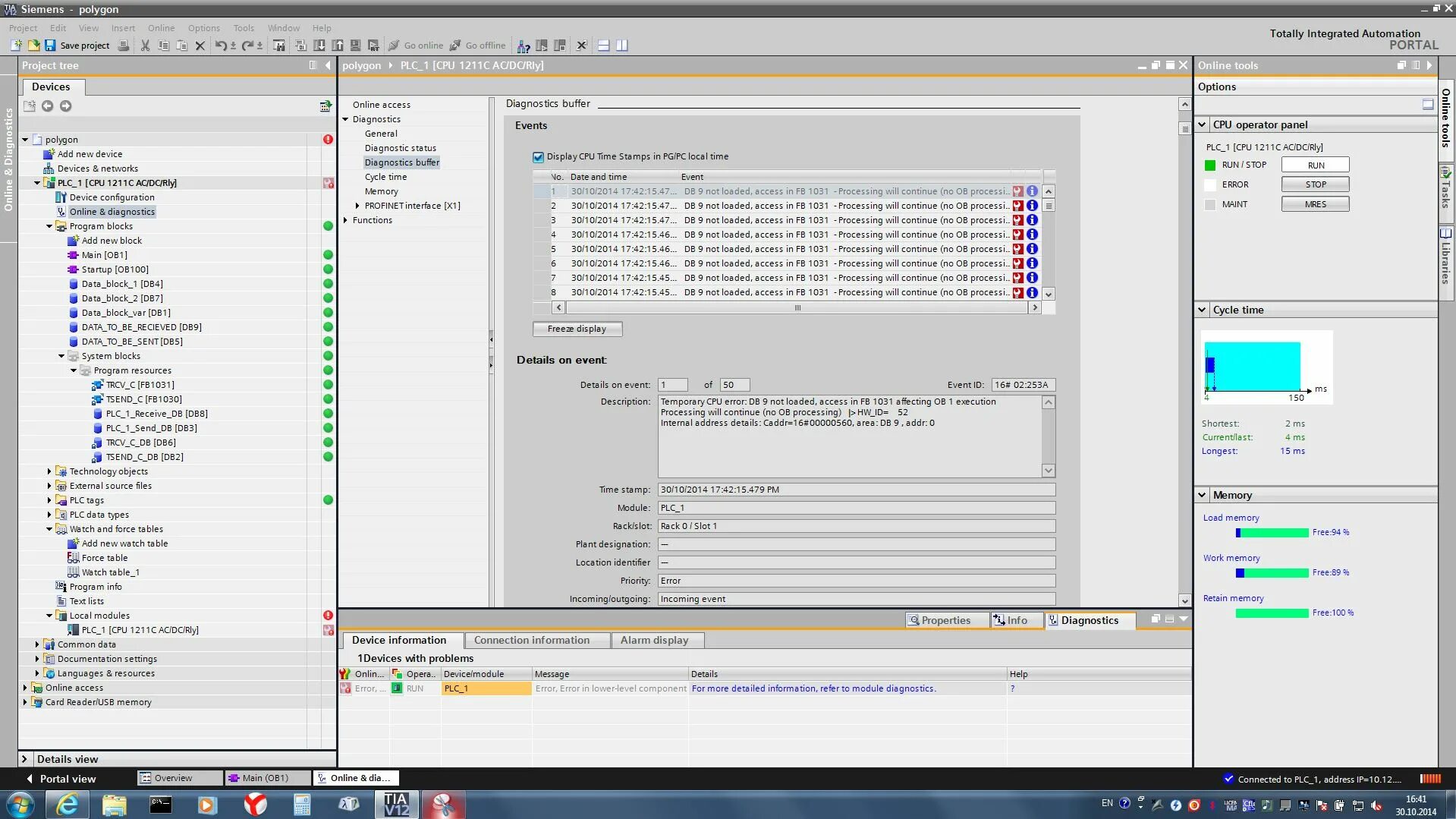
Task: Click the RUN button in CPU operator panel
Action: [x=1315, y=165]
